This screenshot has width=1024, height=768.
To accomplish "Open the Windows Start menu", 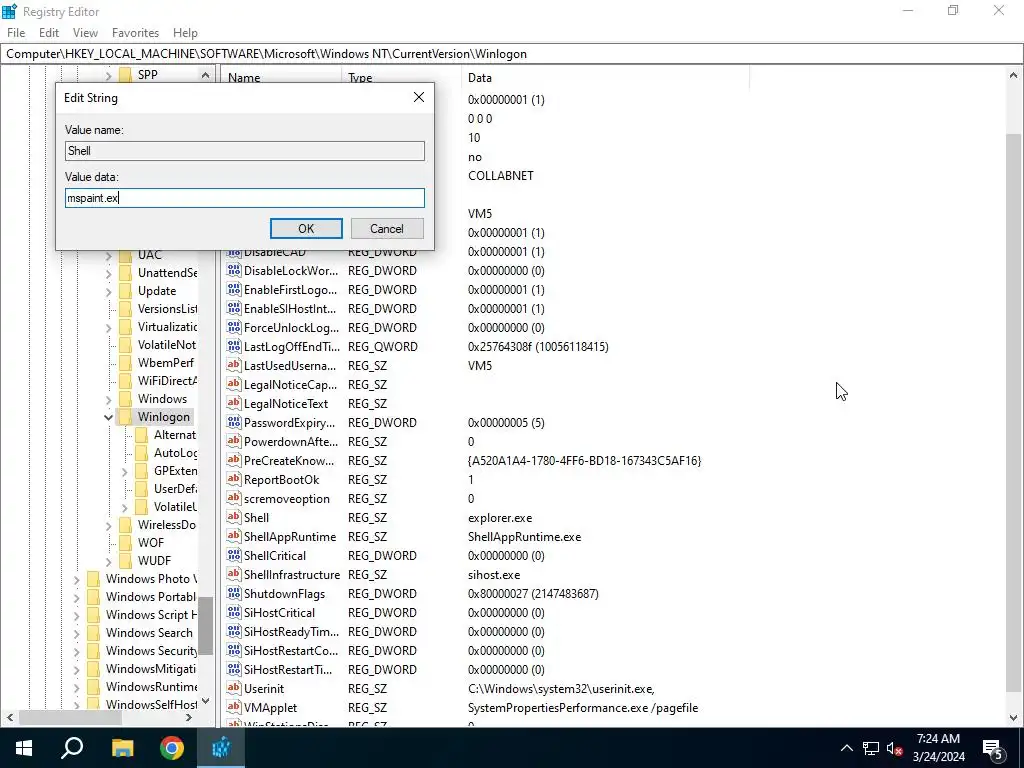I will (x=24, y=748).
